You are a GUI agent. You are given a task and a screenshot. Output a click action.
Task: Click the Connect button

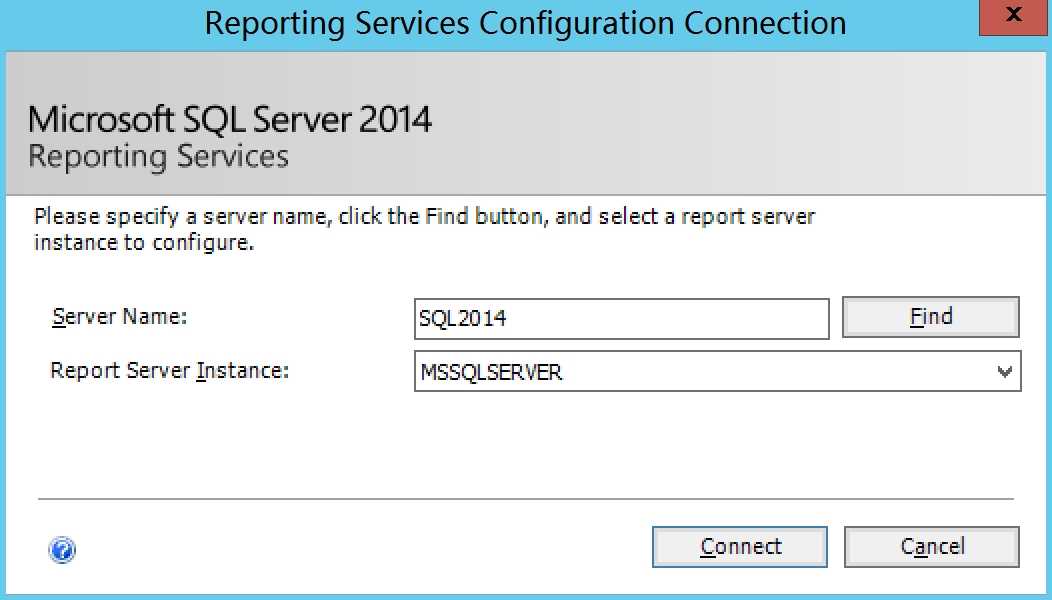[x=740, y=547]
